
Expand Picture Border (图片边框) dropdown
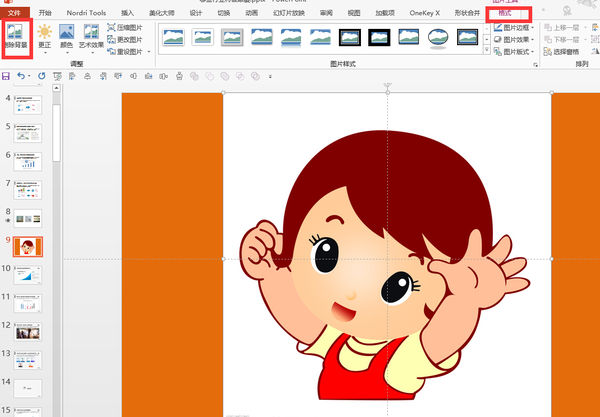tap(532, 28)
